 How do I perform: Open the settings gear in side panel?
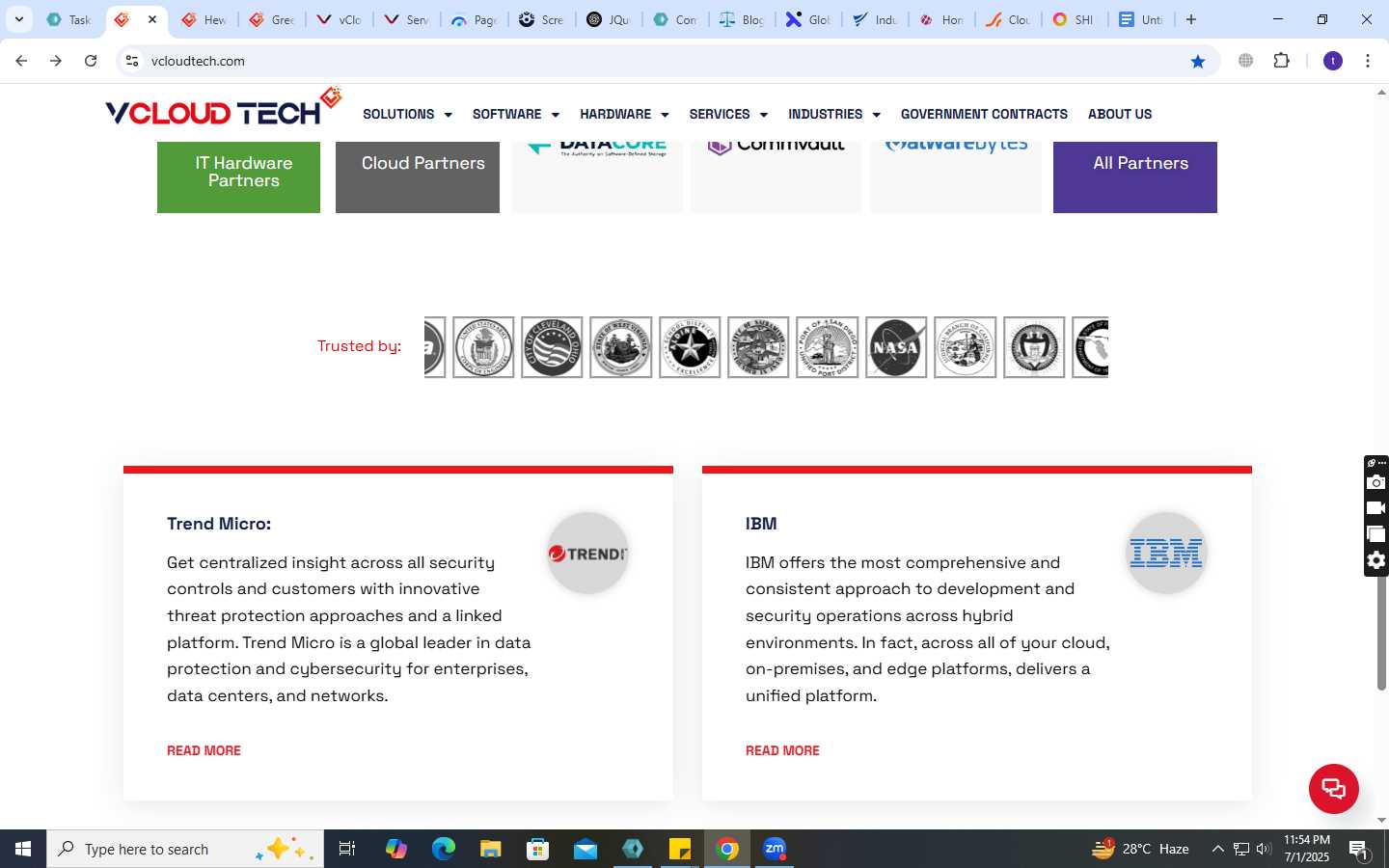pyautogui.click(x=1376, y=560)
